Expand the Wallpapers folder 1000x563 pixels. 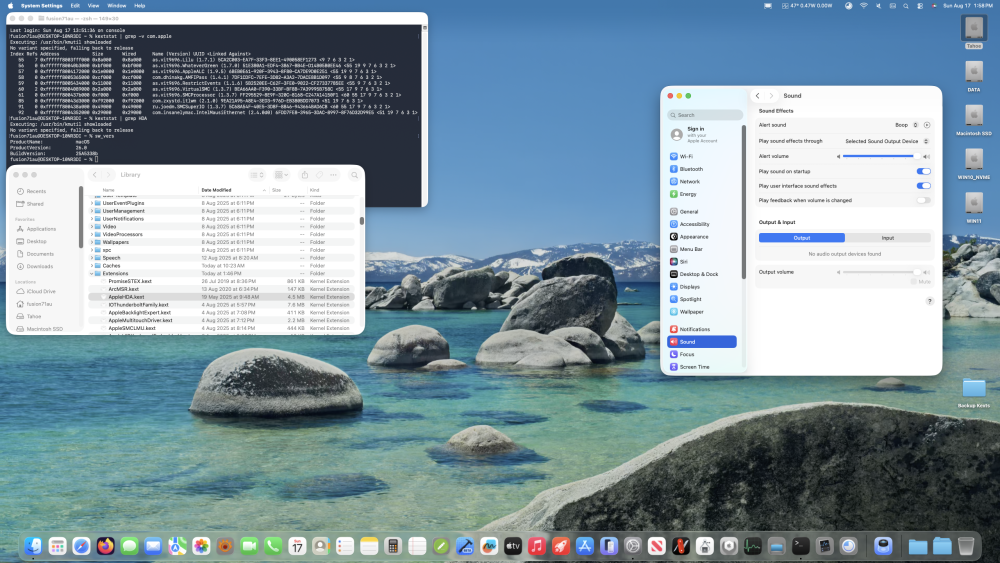(x=92, y=242)
